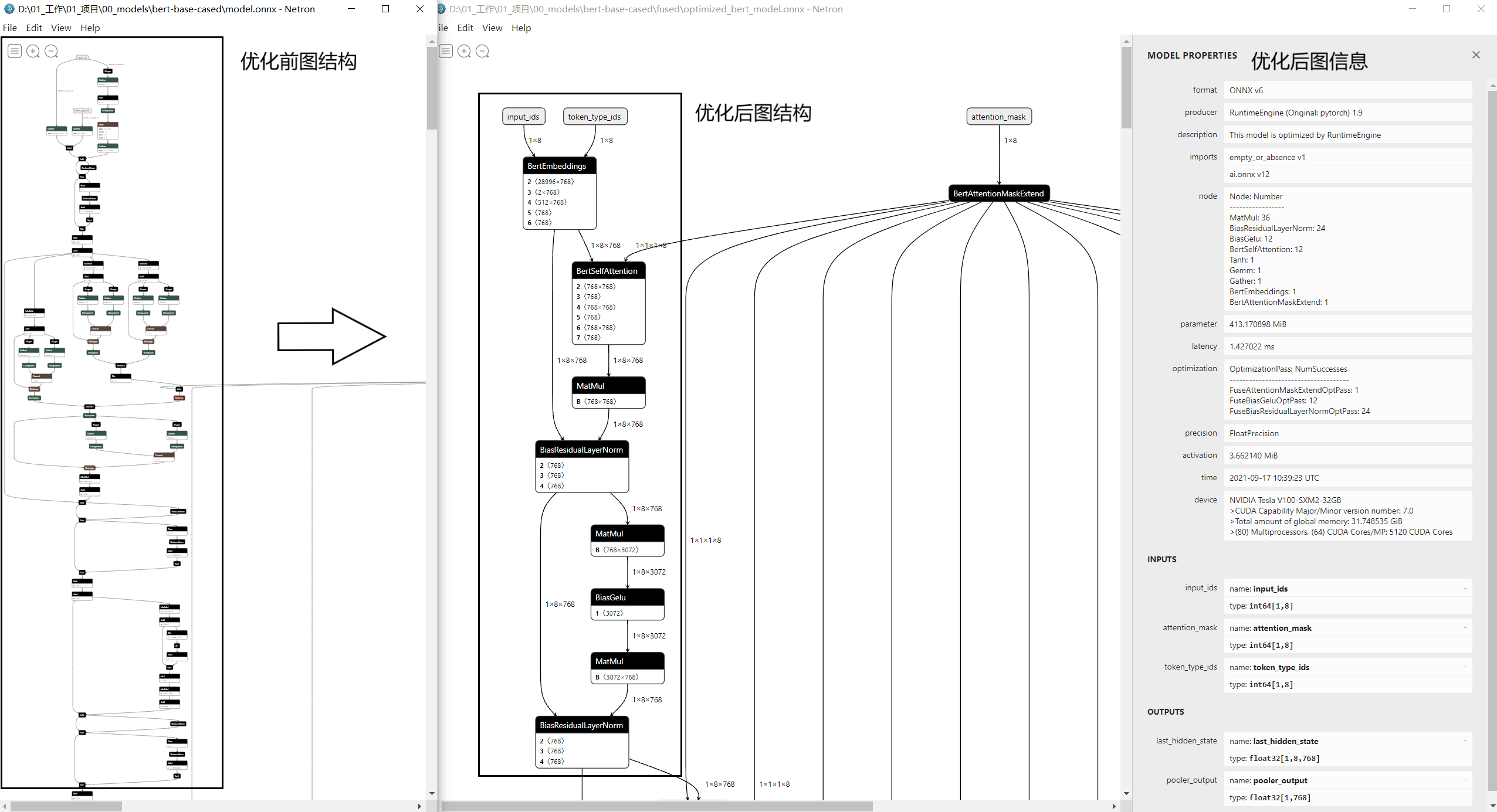Open the sidebar menu in the left Netron window
This screenshot has width=1497, height=812.
[15, 51]
